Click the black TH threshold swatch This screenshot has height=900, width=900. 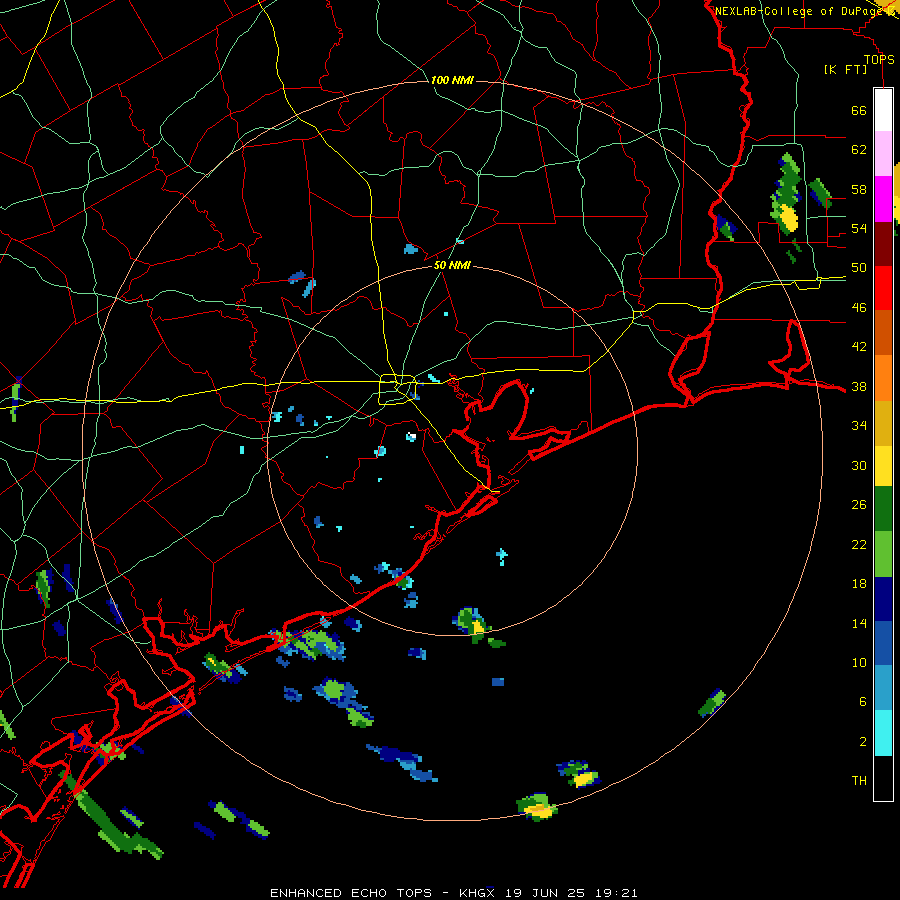[883, 778]
